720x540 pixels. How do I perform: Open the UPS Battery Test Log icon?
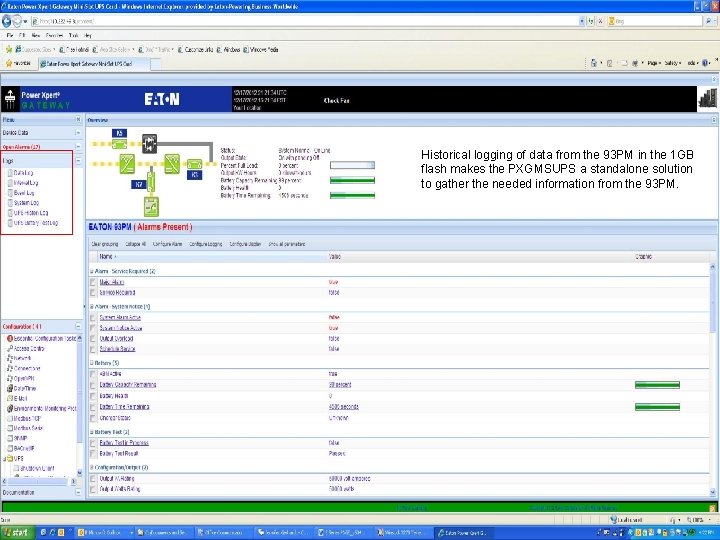tap(10, 223)
